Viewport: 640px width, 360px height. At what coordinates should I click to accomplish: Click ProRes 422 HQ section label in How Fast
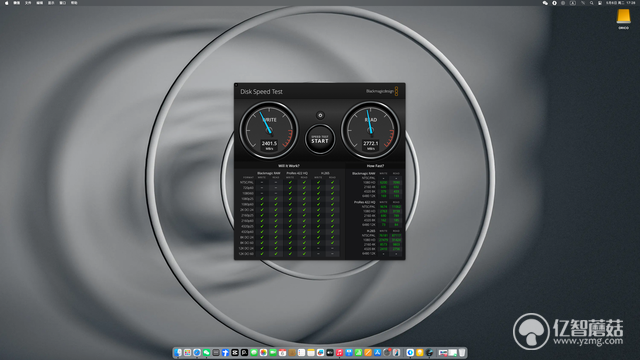coord(364,202)
